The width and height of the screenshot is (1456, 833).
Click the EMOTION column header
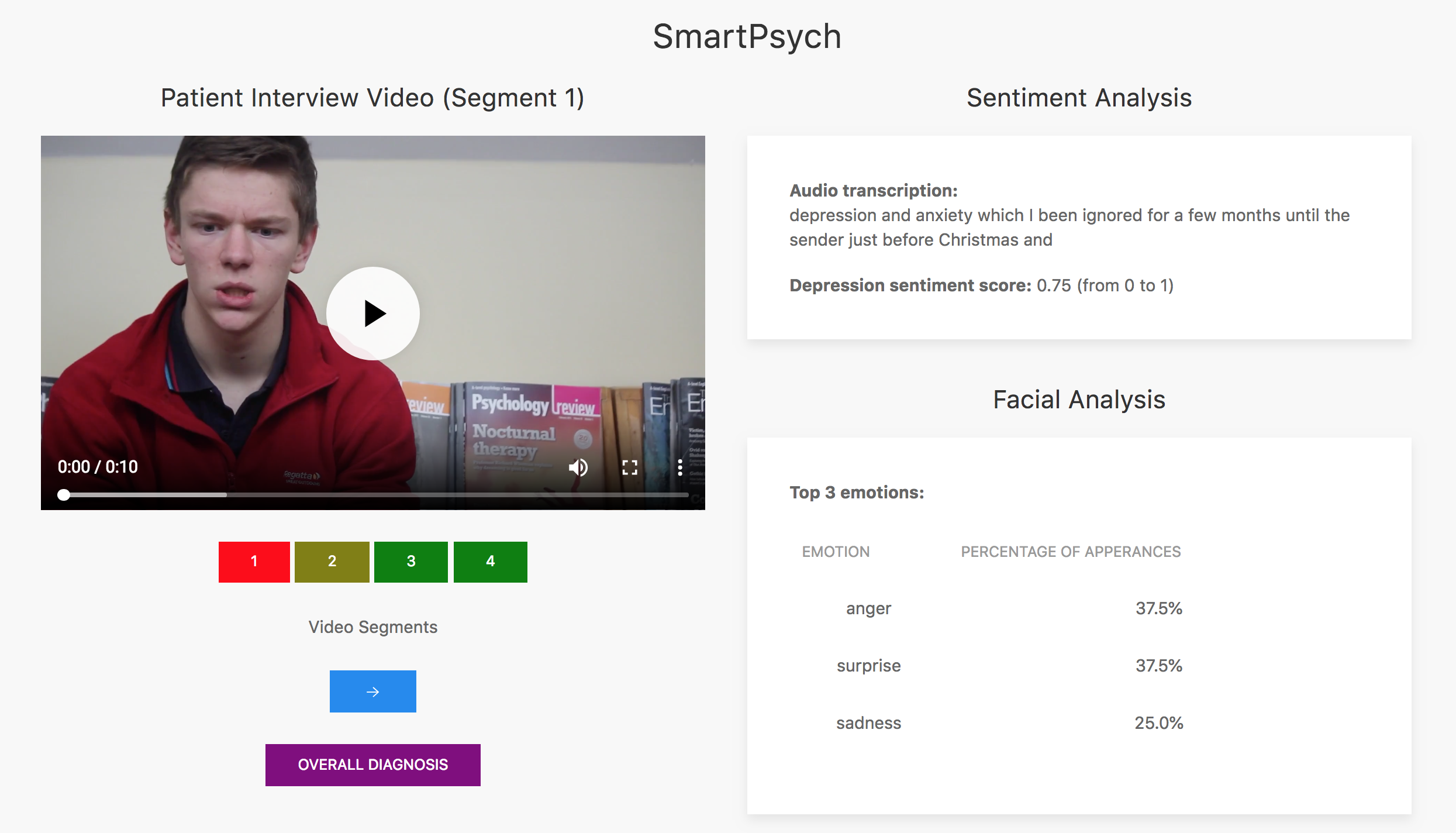coord(836,552)
